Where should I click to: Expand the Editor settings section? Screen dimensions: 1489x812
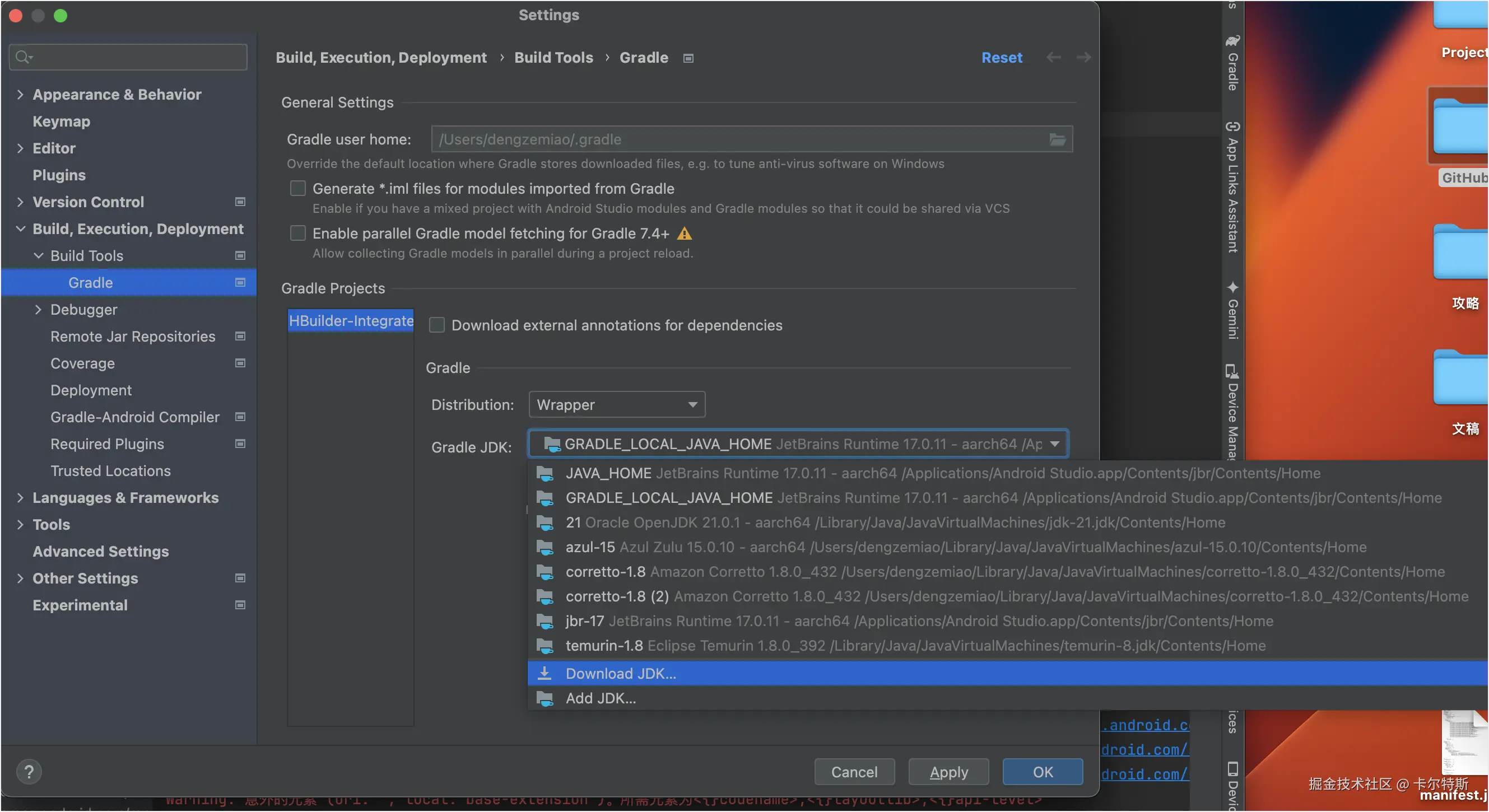20,148
